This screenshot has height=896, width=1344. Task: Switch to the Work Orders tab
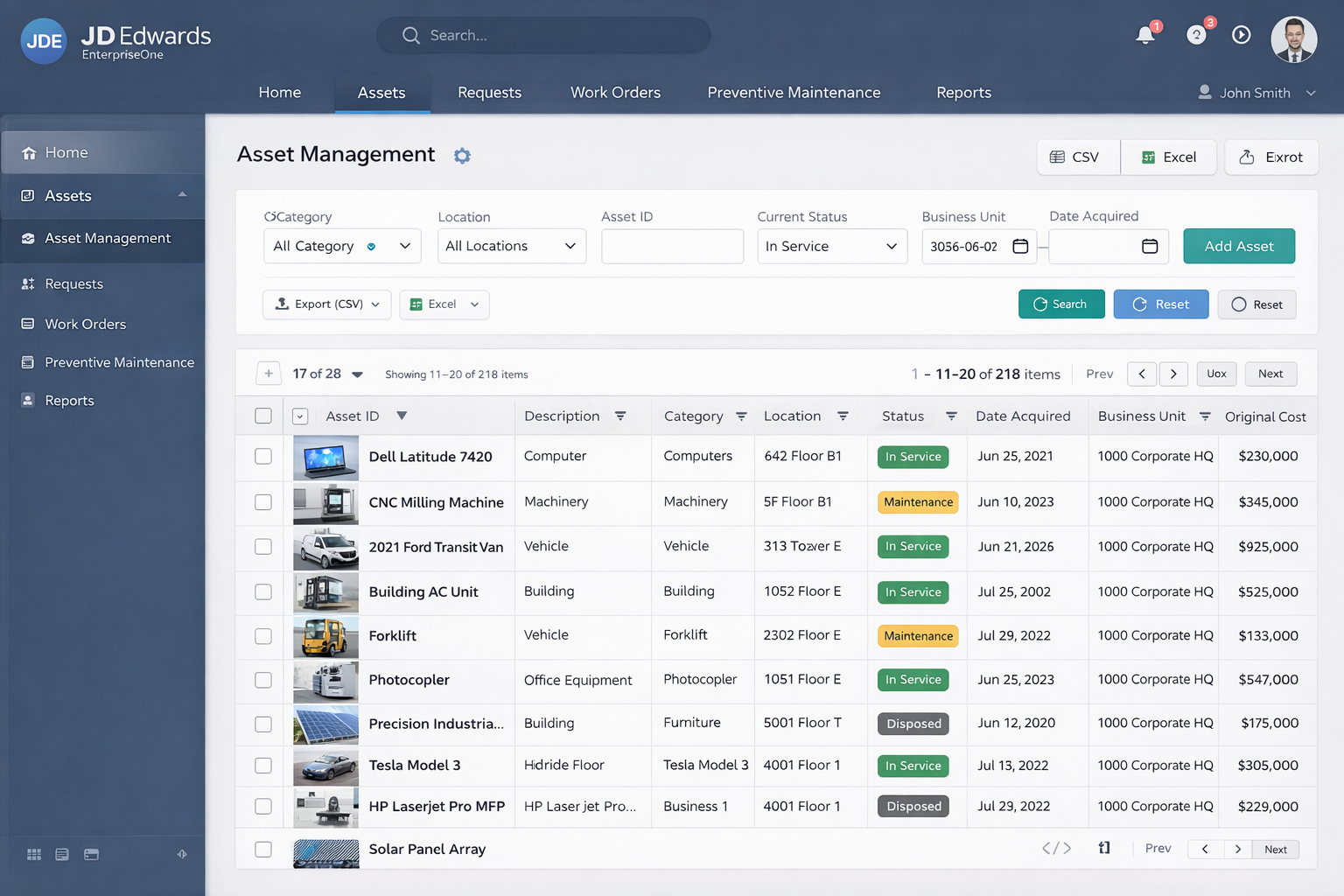tap(615, 93)
